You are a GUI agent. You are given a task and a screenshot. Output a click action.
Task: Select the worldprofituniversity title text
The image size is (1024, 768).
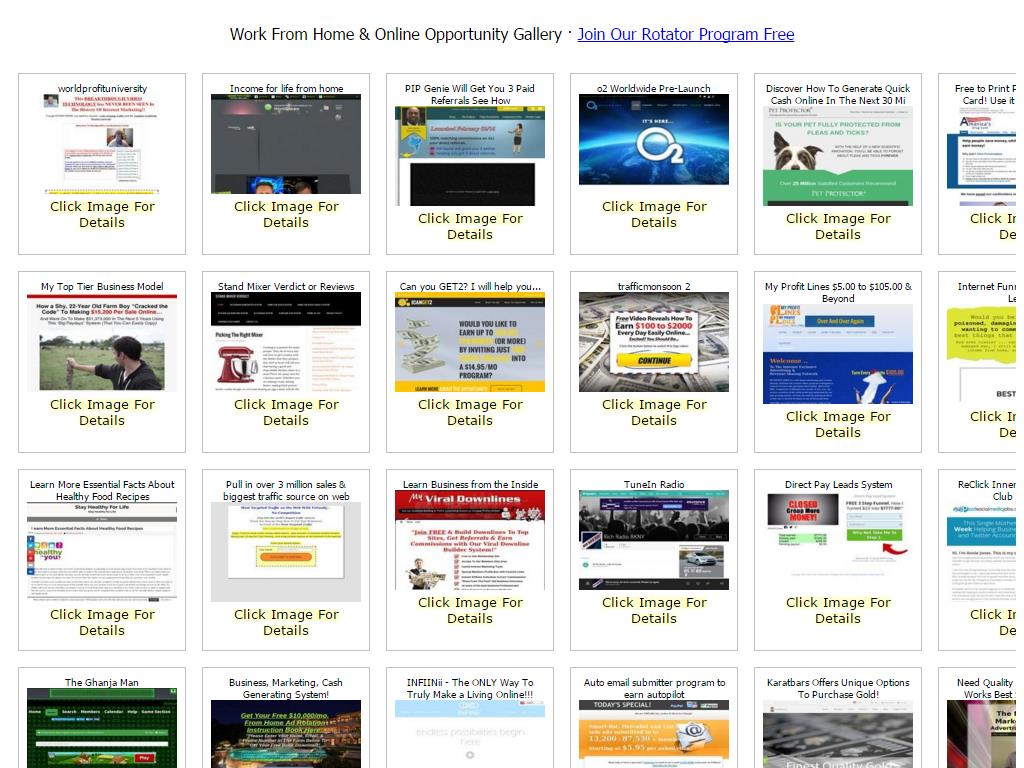point(102,88)
